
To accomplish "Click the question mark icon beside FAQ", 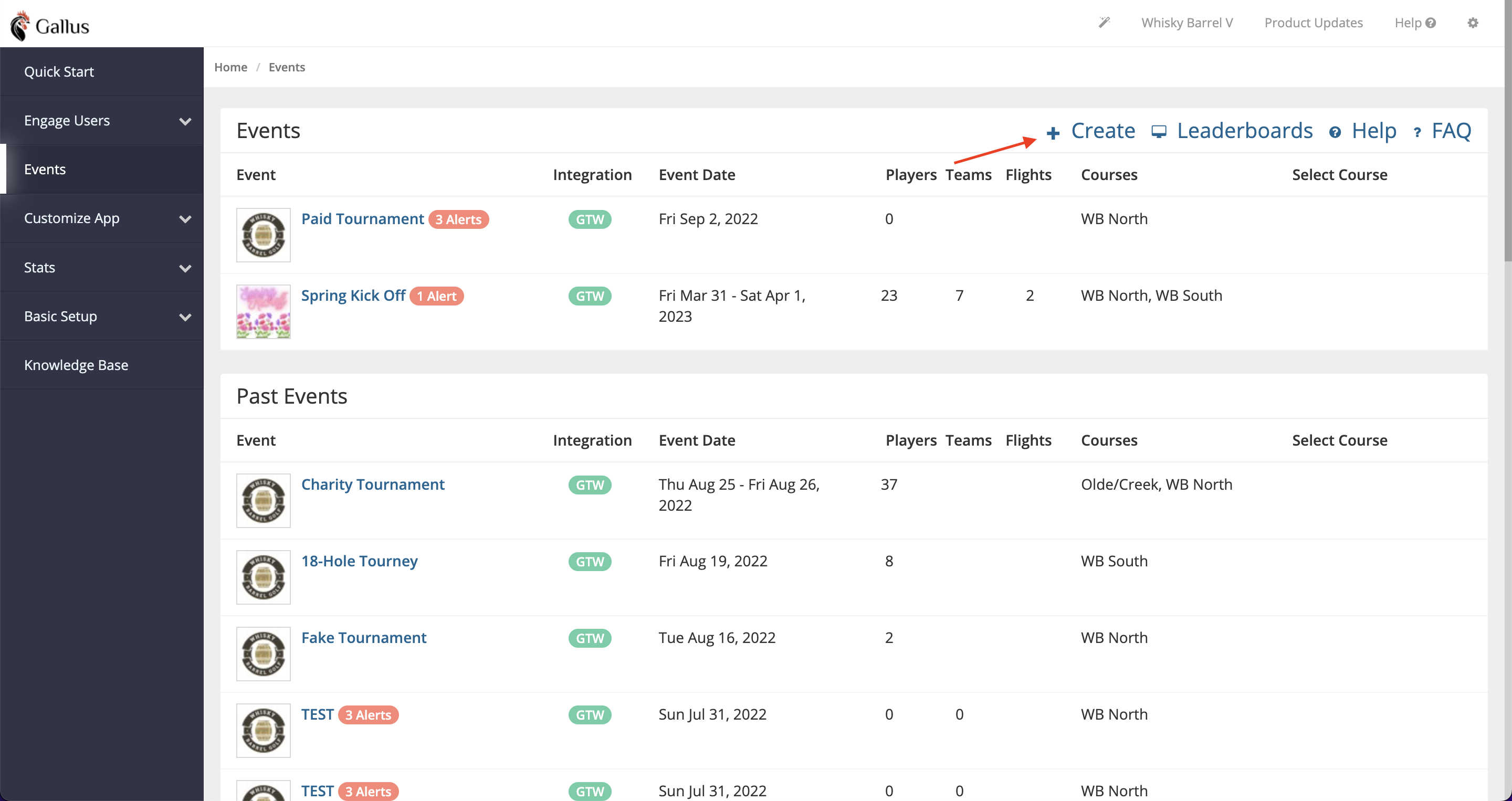I will pos(1417,133).
